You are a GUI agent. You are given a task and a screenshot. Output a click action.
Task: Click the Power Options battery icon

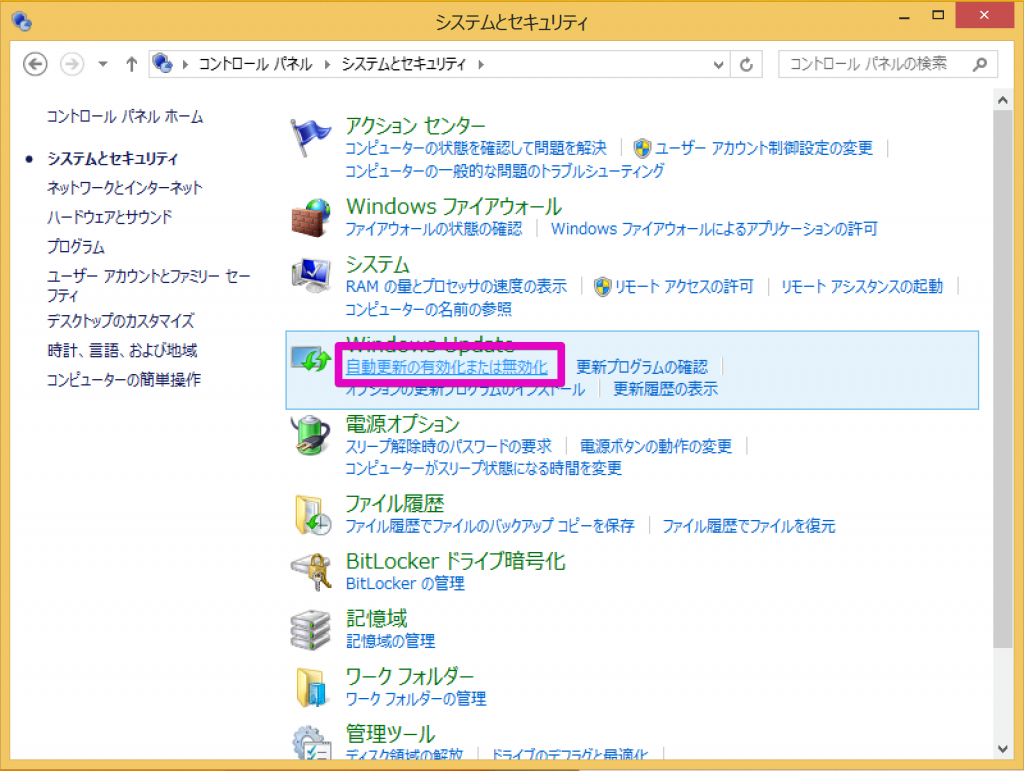click(311, 435)
